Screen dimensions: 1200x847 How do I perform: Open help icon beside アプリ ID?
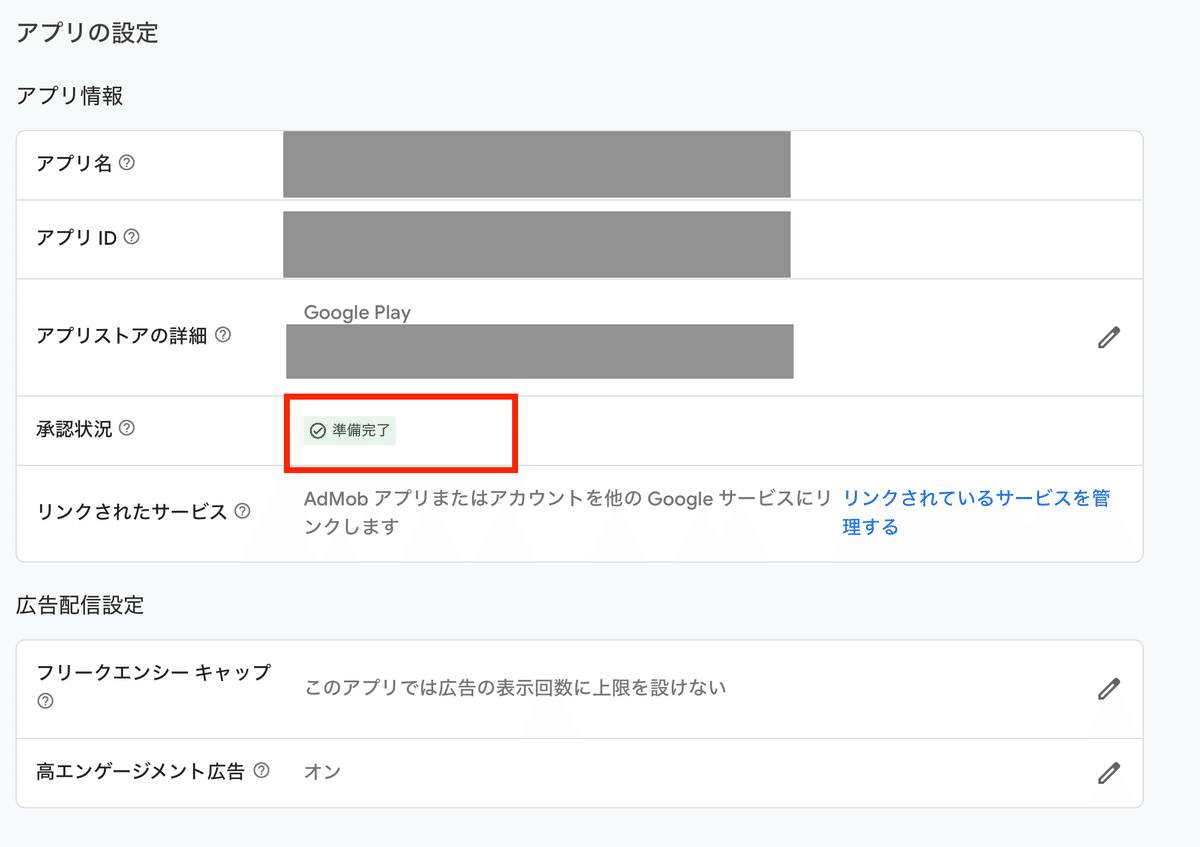click(131, 238)
